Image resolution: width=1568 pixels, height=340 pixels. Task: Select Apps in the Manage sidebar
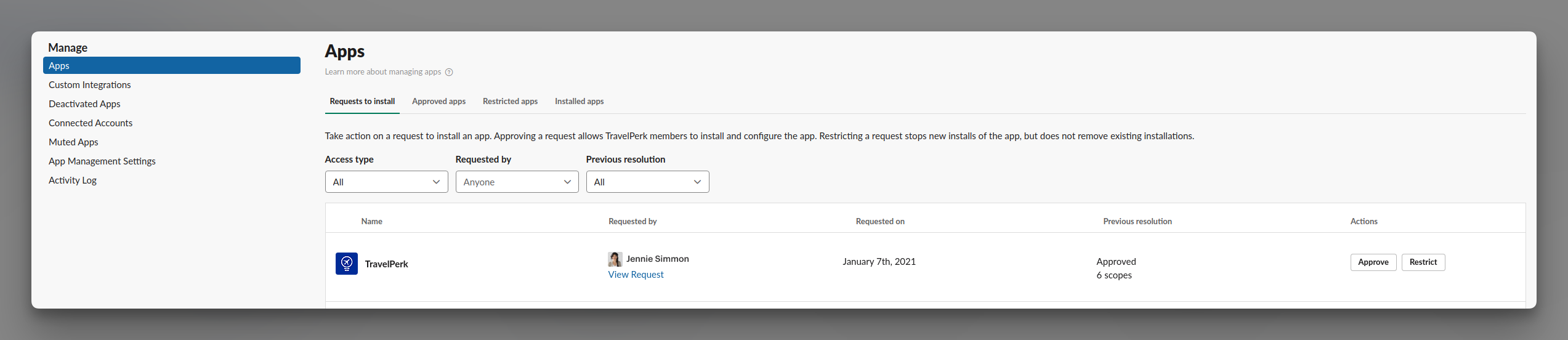[x=172, y=65]
